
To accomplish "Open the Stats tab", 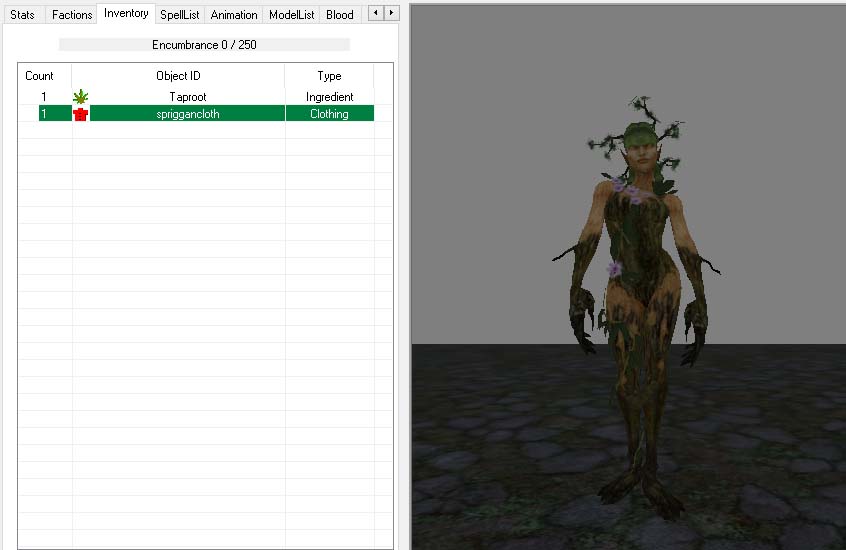I will click(x=22, y=15).
